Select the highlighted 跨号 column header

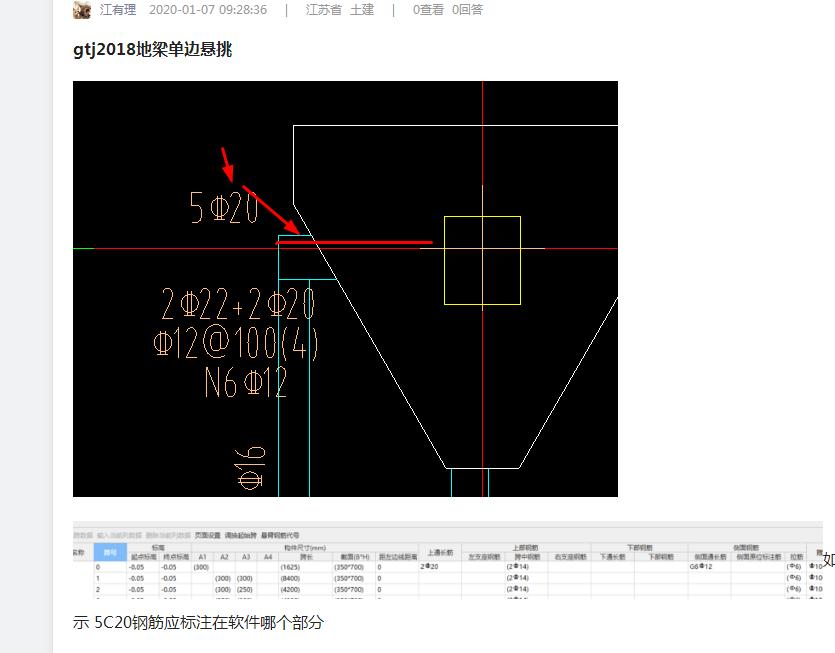(110, 552)
